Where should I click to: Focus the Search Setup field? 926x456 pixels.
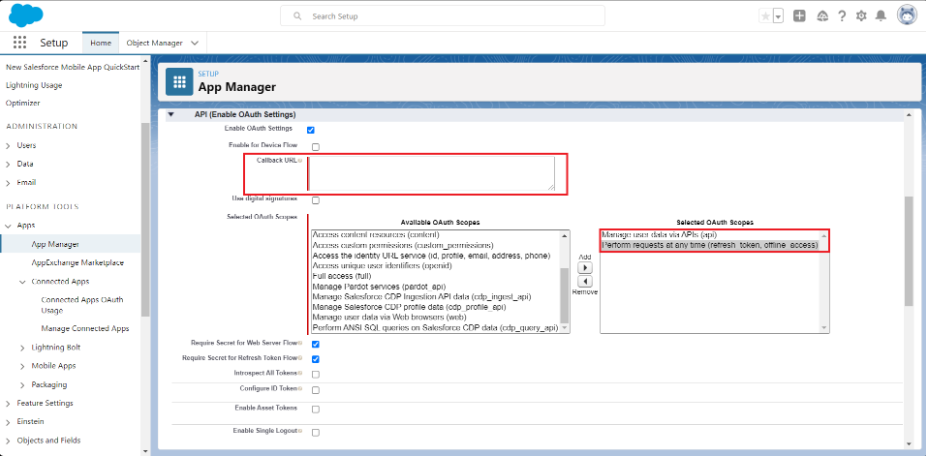[442, 16]
